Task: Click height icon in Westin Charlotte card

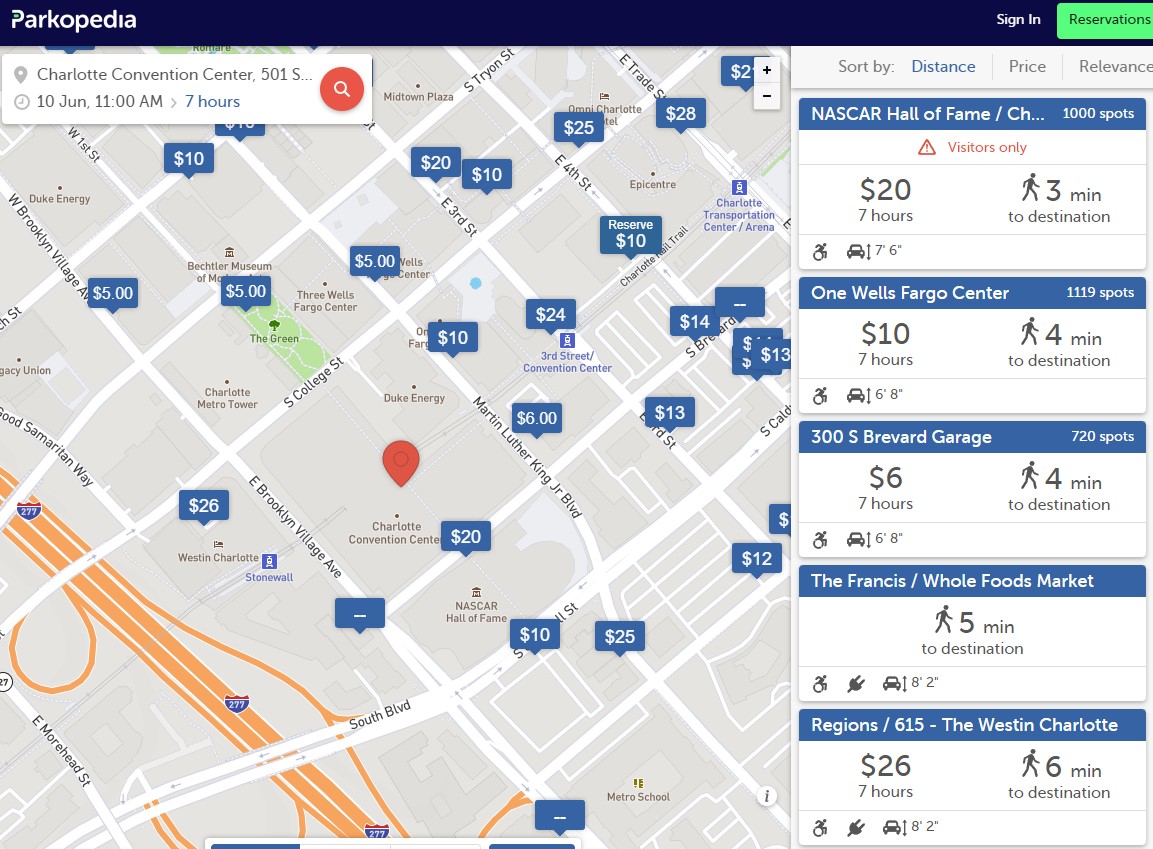Action: tap(895, 828)
